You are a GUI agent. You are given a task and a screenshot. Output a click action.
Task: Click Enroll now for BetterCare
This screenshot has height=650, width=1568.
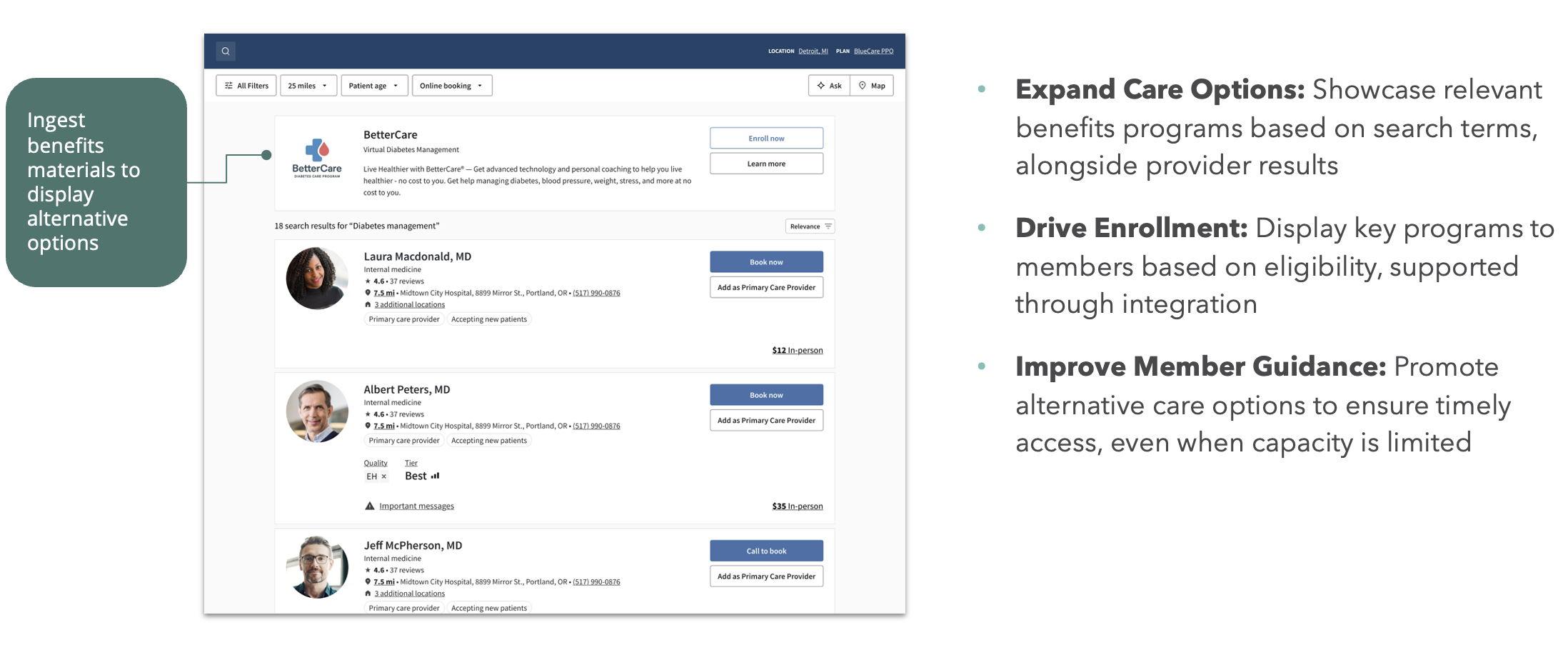766,139
